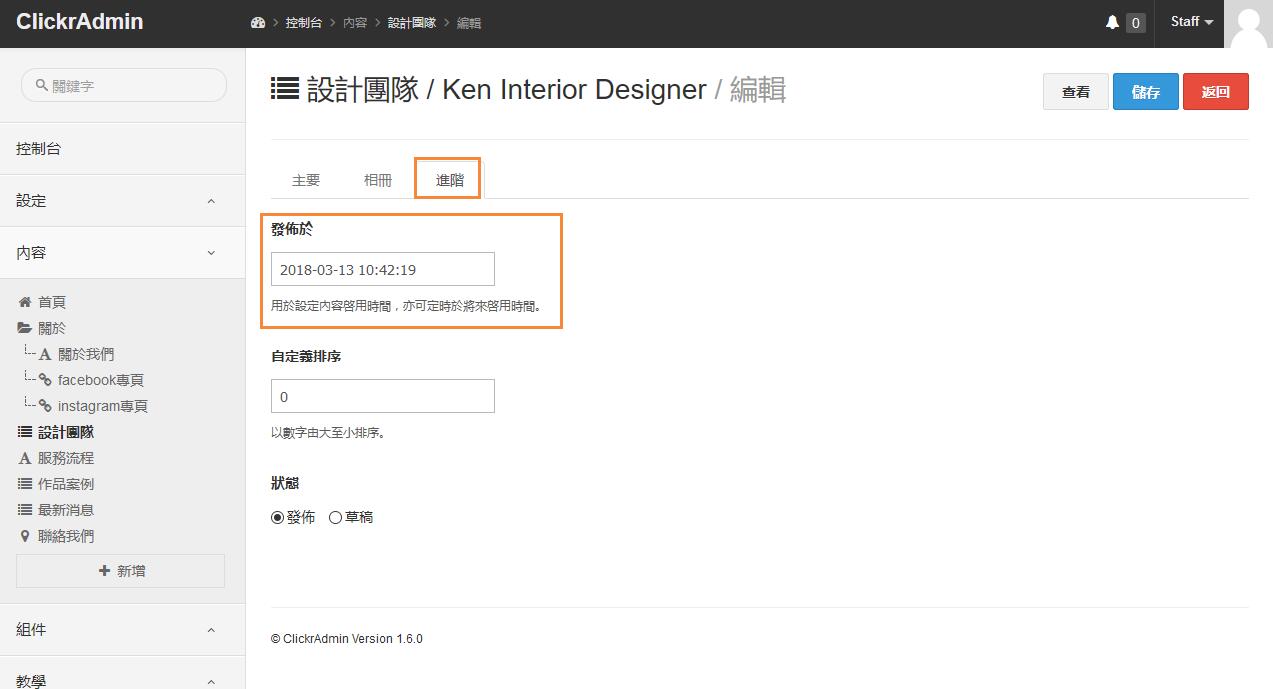Open 聯絡我們 in the sidebar
Image resolution: width=1273 pixels, height=689 pixels.
pos(66,536)
